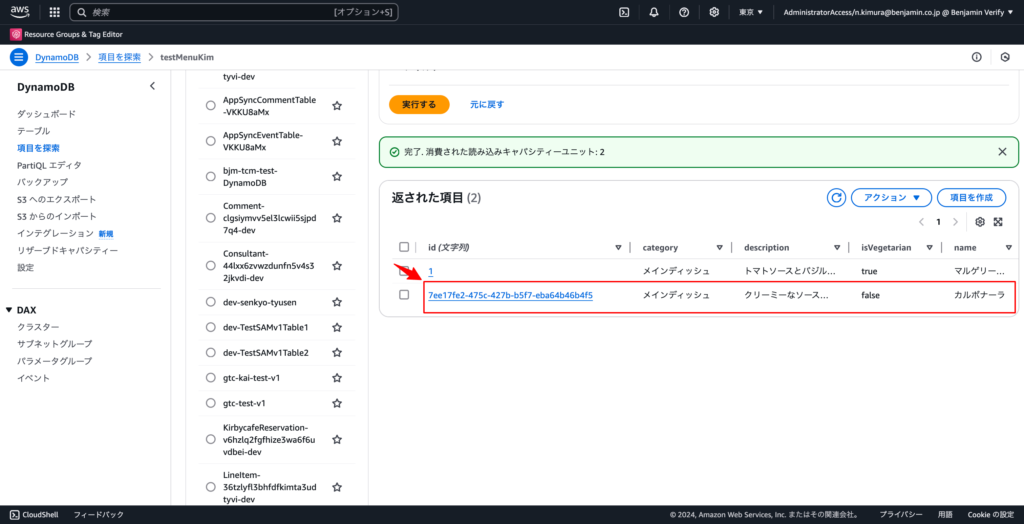The image size is (1024, 524).
Task: Star the dev-TestSAMv1Table2 table
Action: click(x=337, y=353)
